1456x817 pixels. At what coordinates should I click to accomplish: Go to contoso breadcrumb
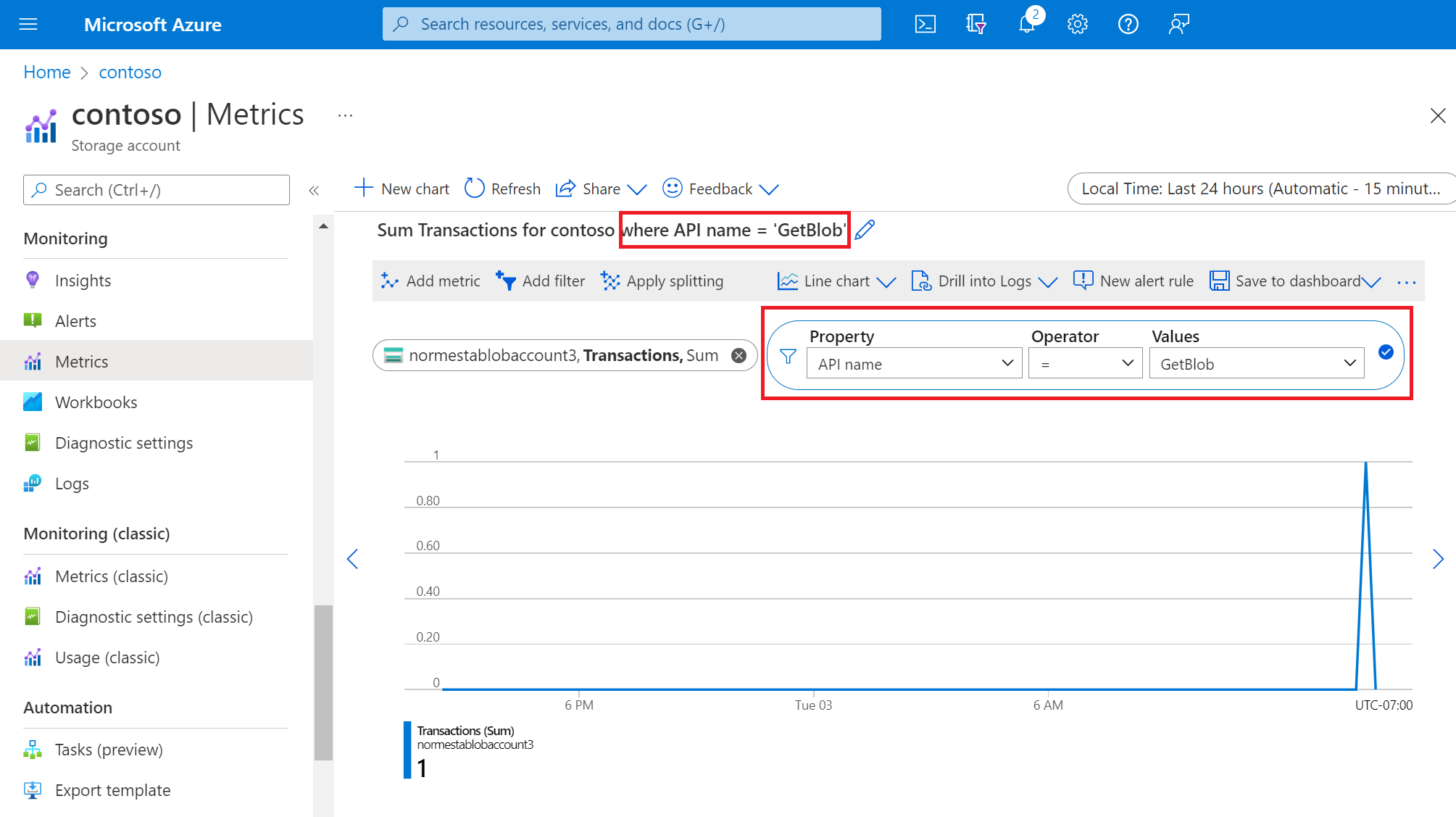[130, 72]
